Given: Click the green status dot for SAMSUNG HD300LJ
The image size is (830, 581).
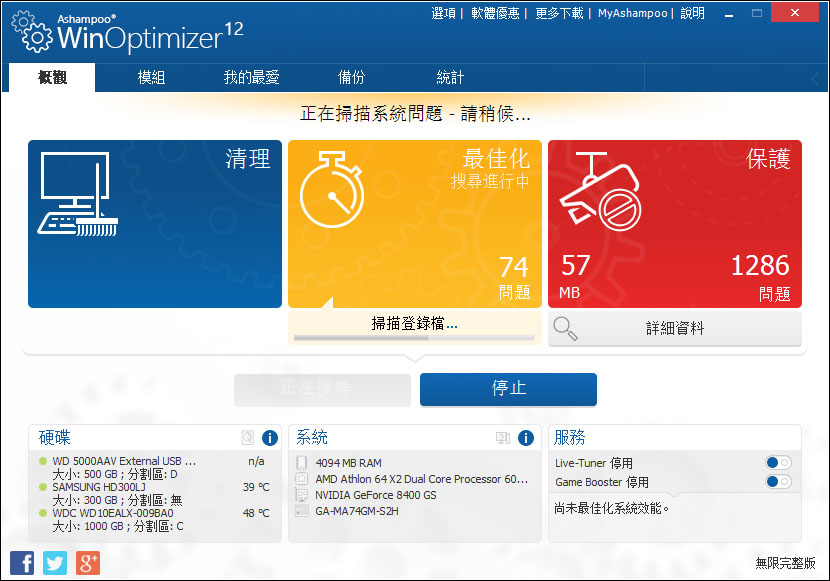Looking at the screenshot, I should click(x=43, y=487).
